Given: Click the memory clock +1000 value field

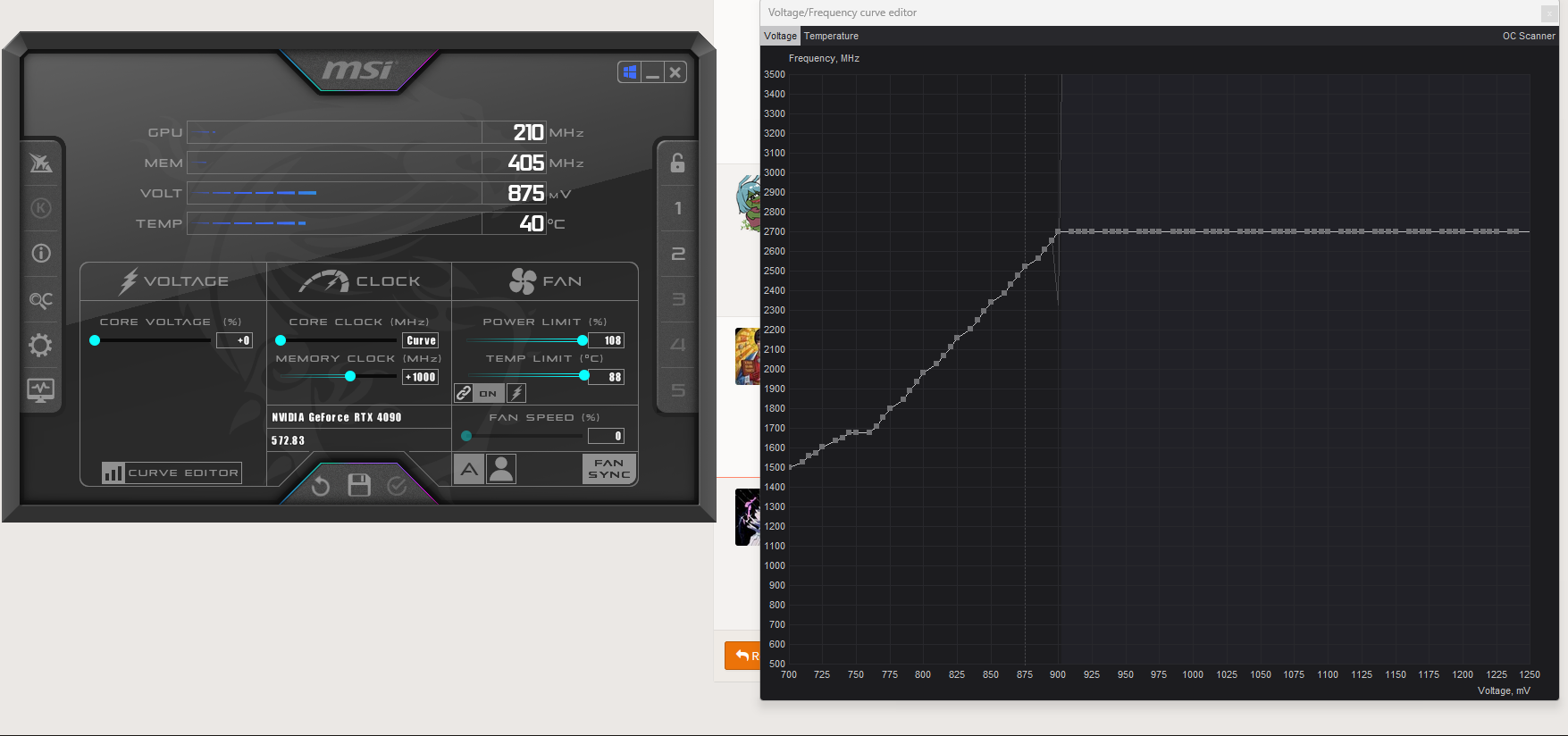Looking at the screenshot, I should pos(421,377).
